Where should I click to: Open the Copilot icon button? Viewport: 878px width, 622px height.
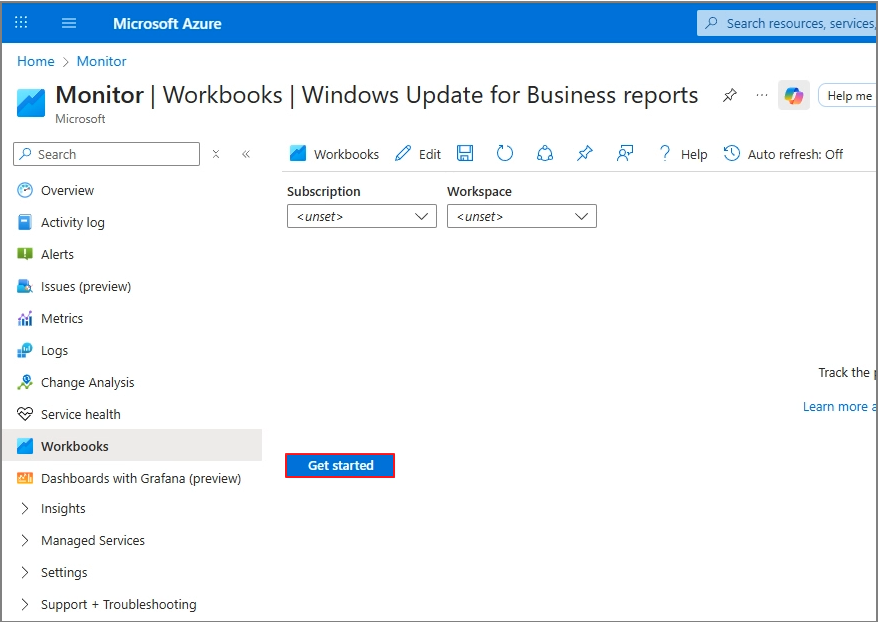[793, 95]
